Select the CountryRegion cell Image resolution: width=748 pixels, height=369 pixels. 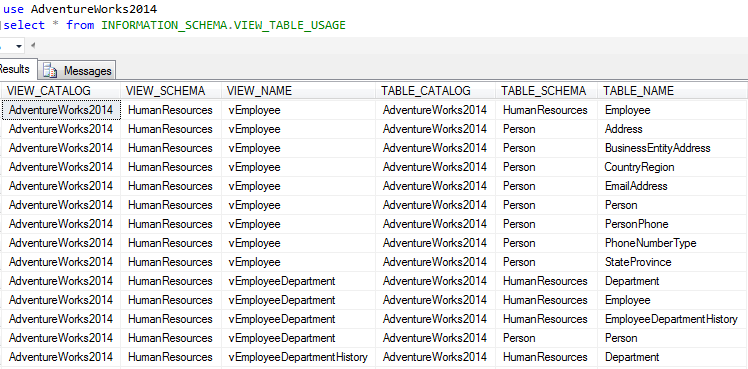(x=673, y=167)
